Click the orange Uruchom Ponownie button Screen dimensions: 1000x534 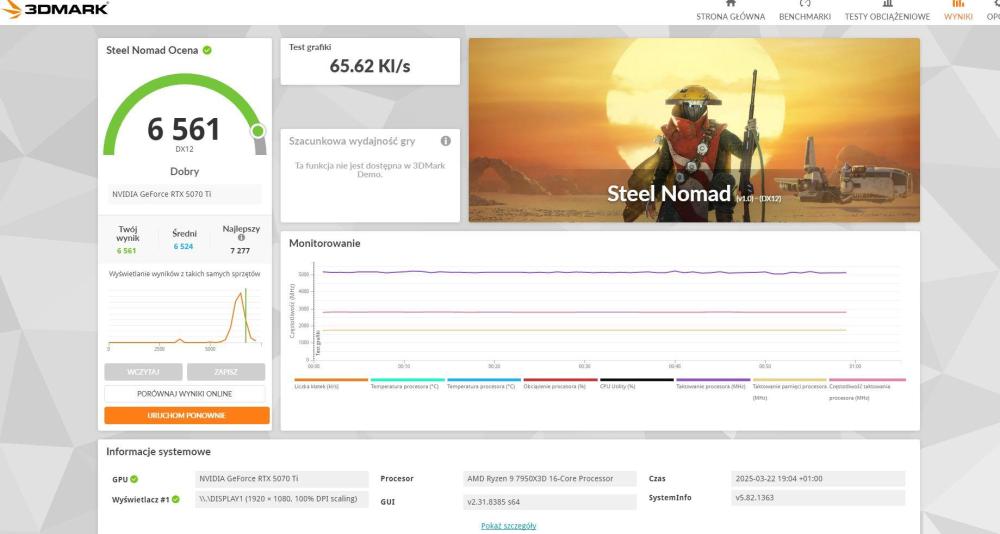click(187, 415)
